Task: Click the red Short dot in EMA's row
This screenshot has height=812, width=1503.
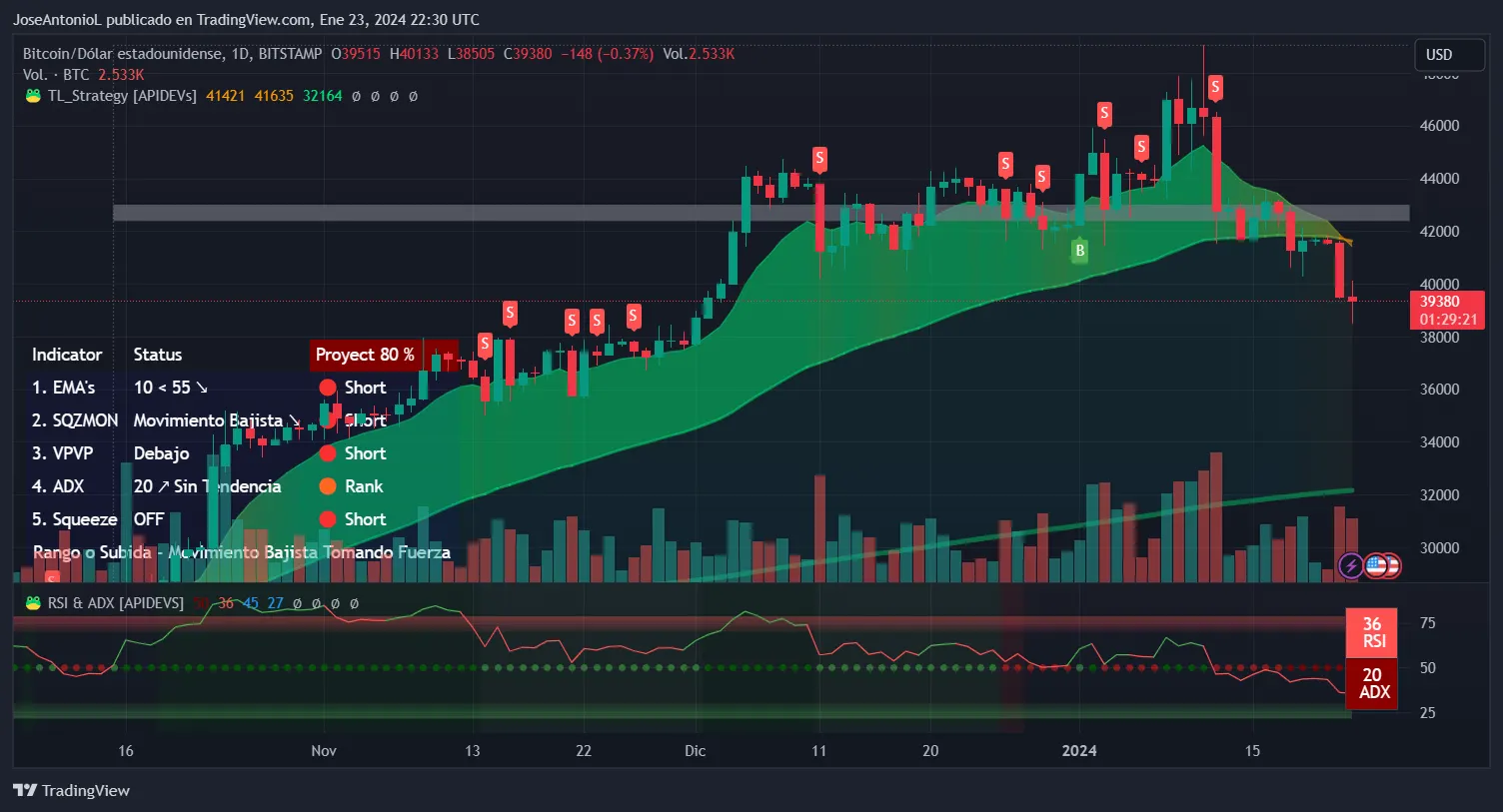Action: [327, 388]
